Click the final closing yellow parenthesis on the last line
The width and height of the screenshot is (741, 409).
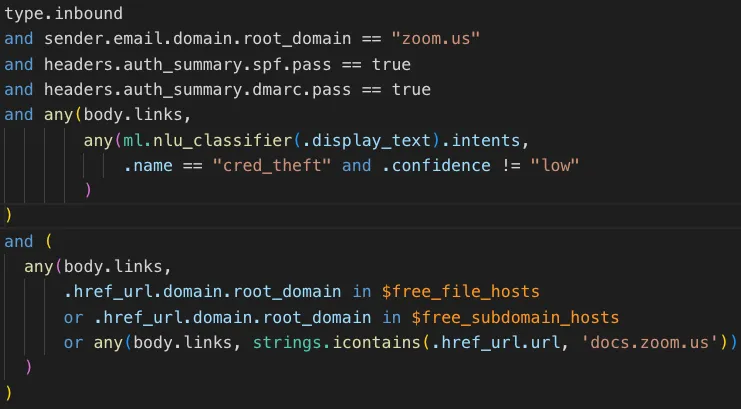coord(8,392)
